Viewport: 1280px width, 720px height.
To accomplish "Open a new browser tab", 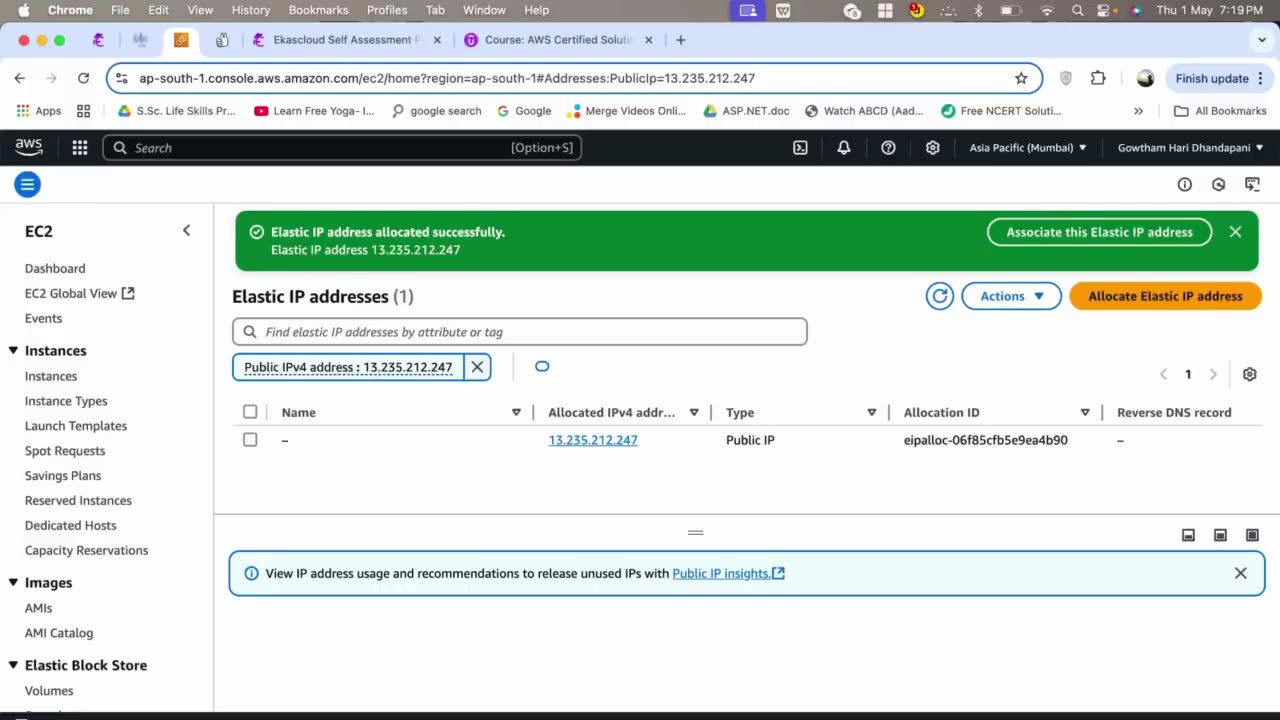I will click(681, 40).
